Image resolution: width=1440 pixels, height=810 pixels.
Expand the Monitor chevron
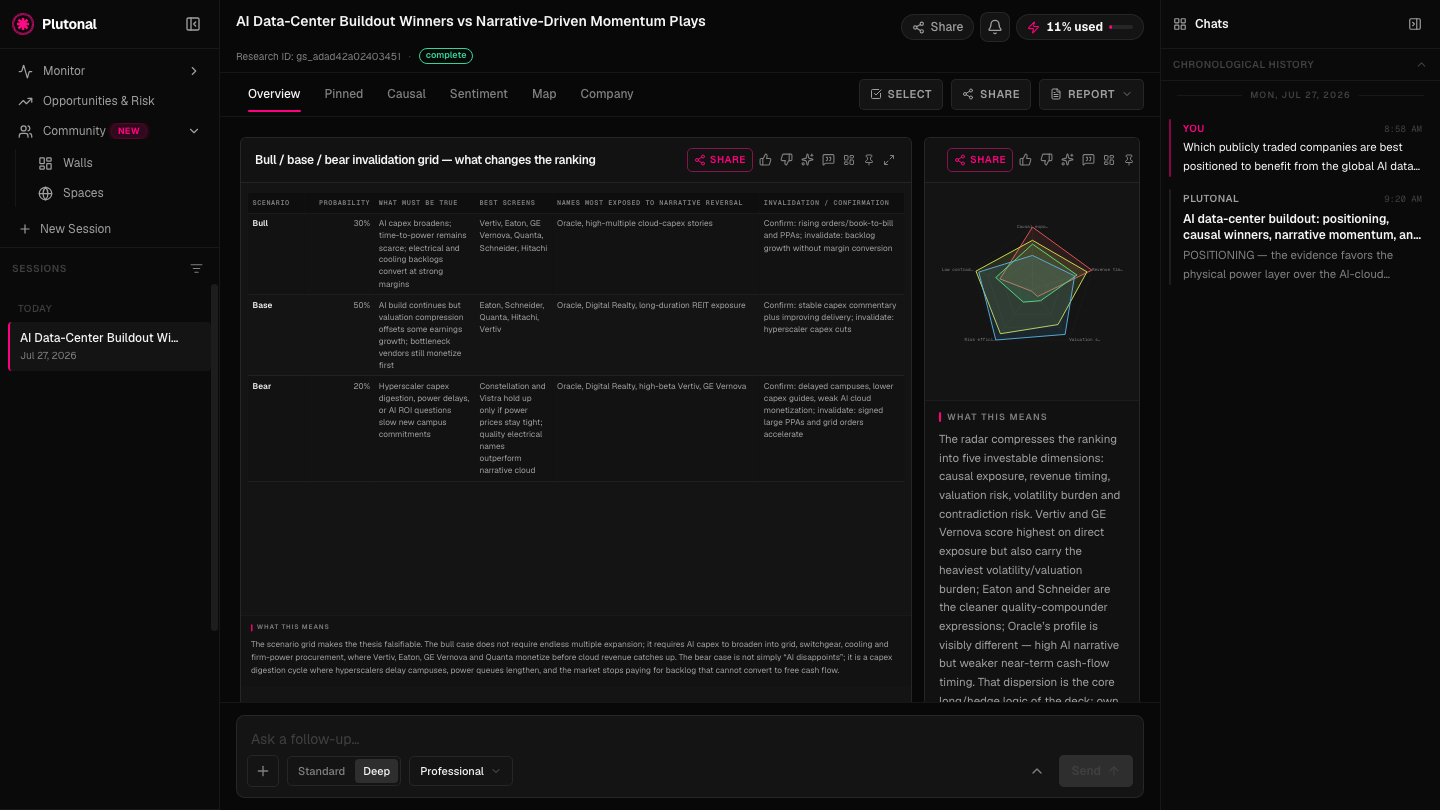pyautogui.click(x=194, y=71)
